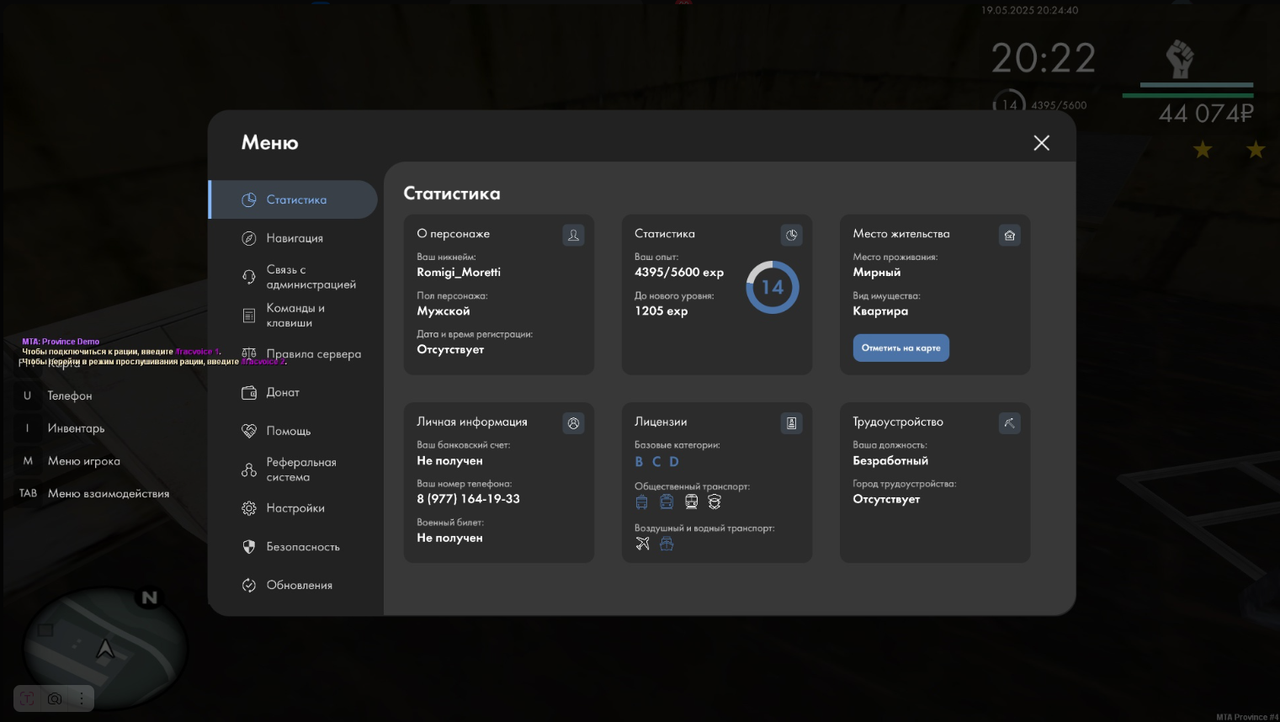Click the shield icon for Безопасность
Viewport: 1280px width, 722px height.
tap(249, 547)
